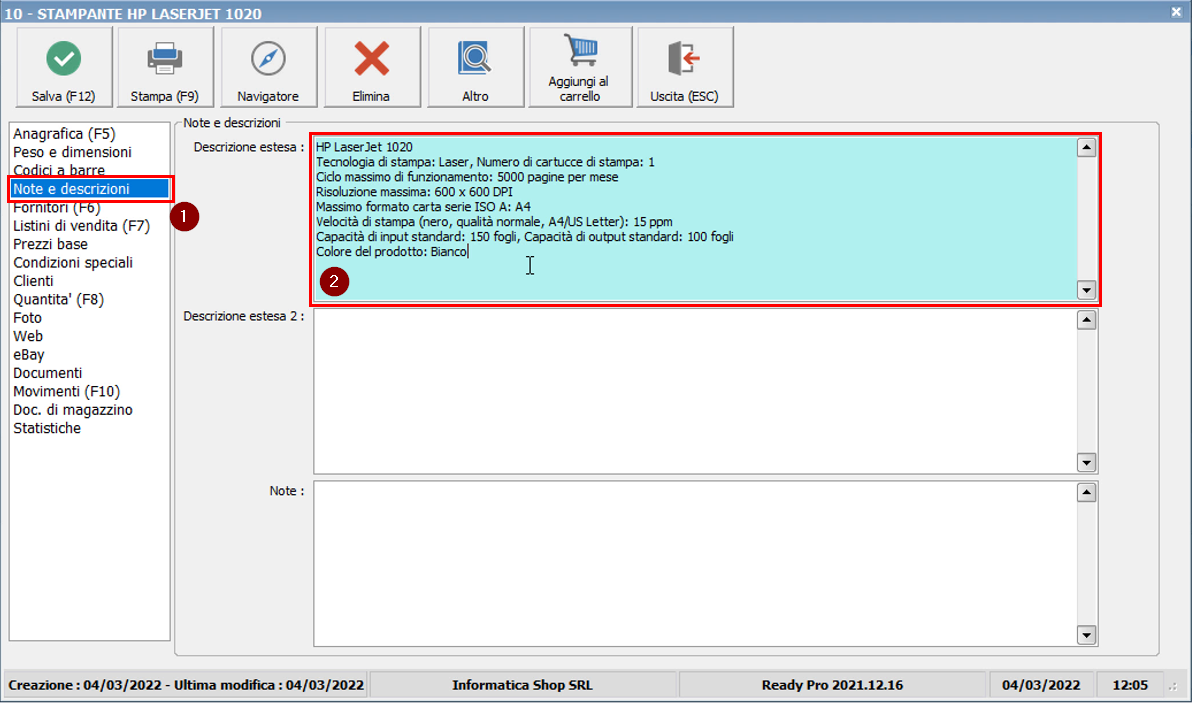Click the 'HP LaserJet 1020' description line
The height and width of the screenshot is (703, 1192).
364,147
